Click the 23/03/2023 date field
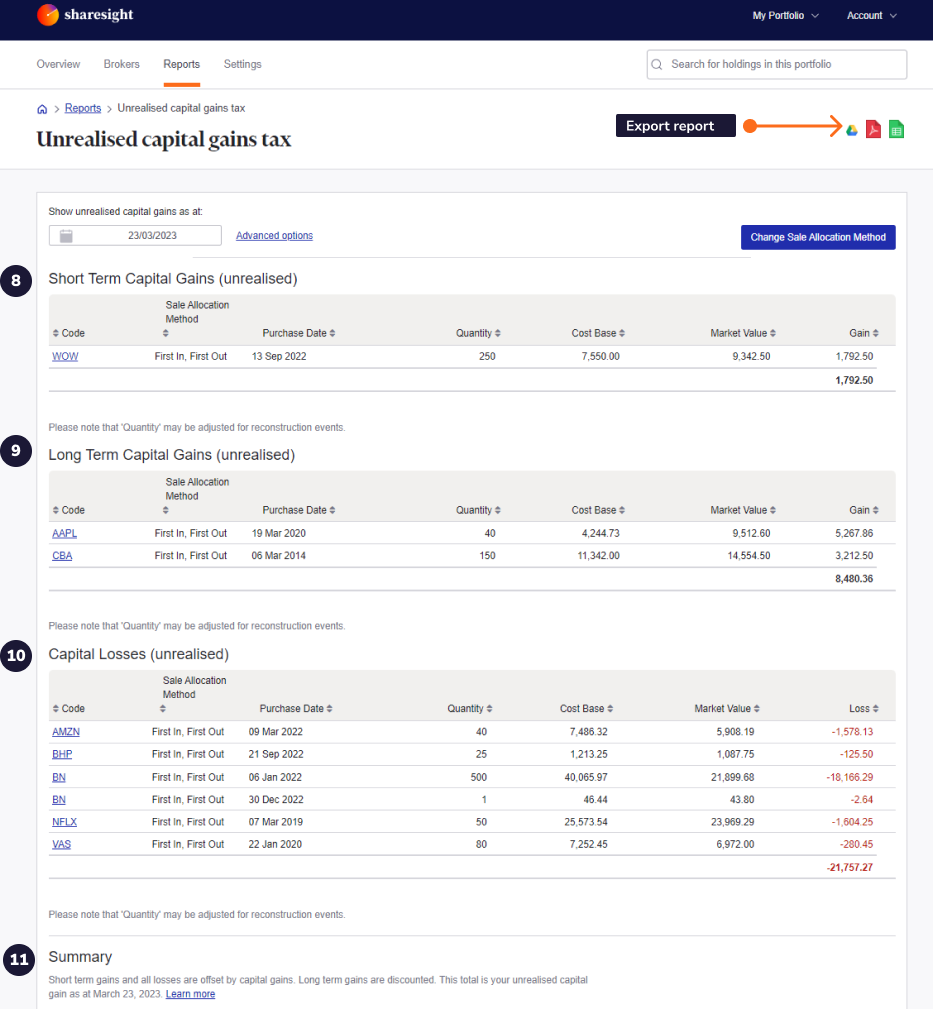The image size is (933, 1014). (135, 236)
